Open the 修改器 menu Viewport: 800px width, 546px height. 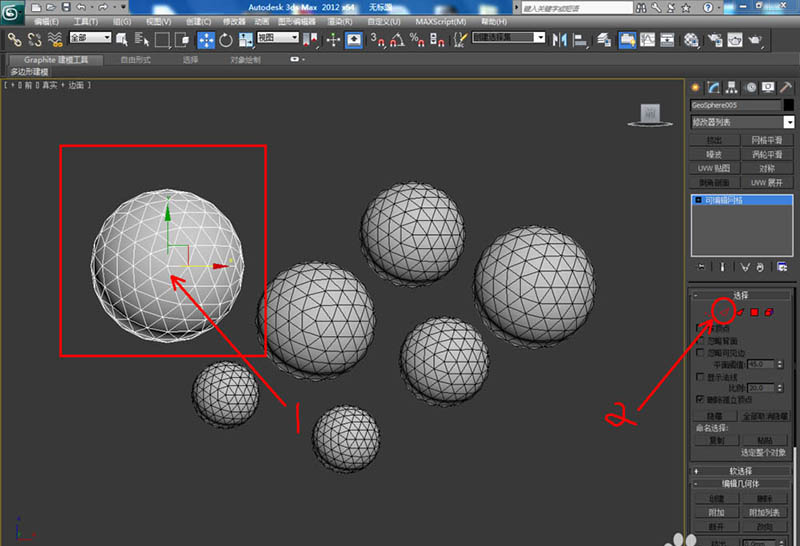point(233,21)
